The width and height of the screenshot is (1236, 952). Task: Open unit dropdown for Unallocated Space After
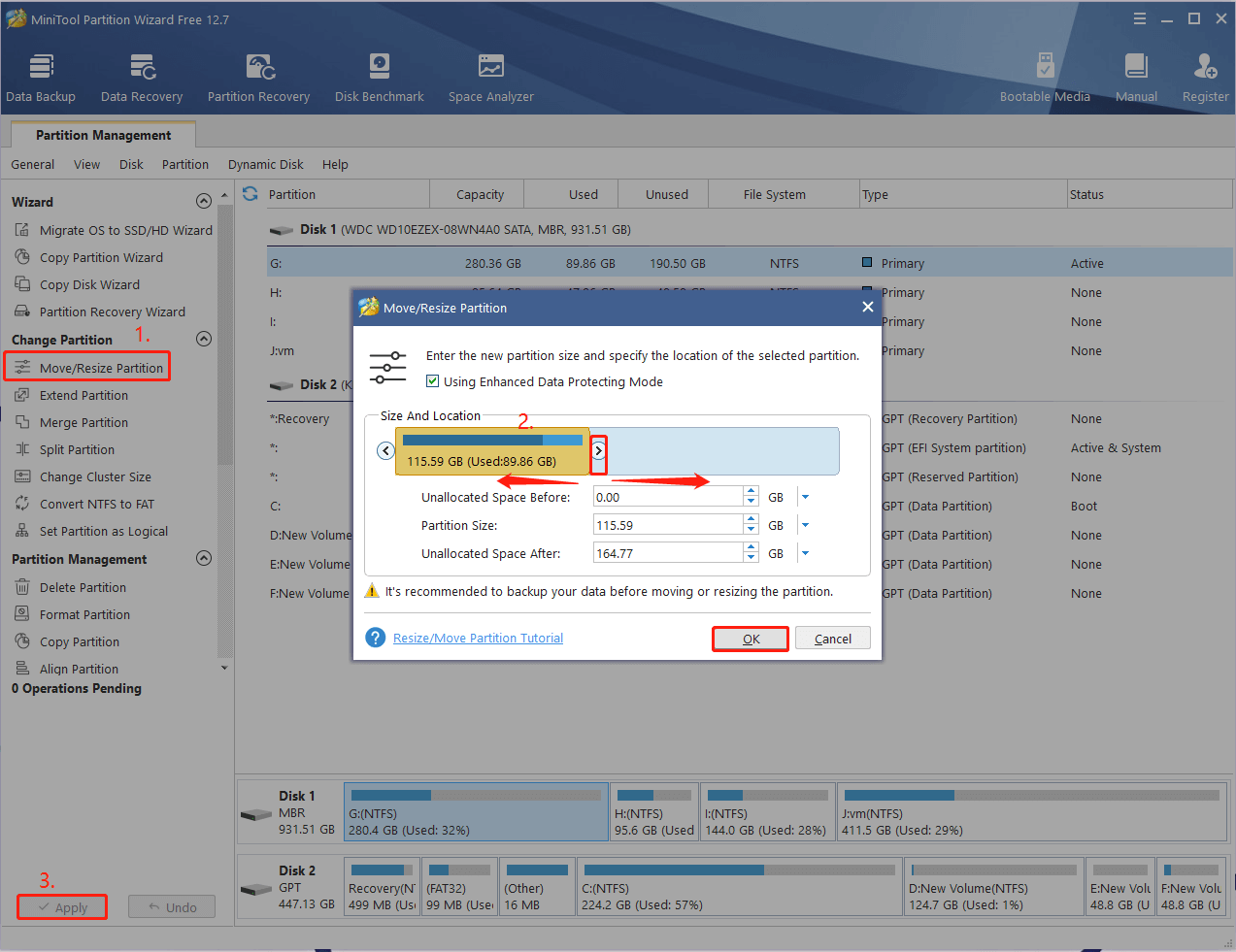(805, 553)
